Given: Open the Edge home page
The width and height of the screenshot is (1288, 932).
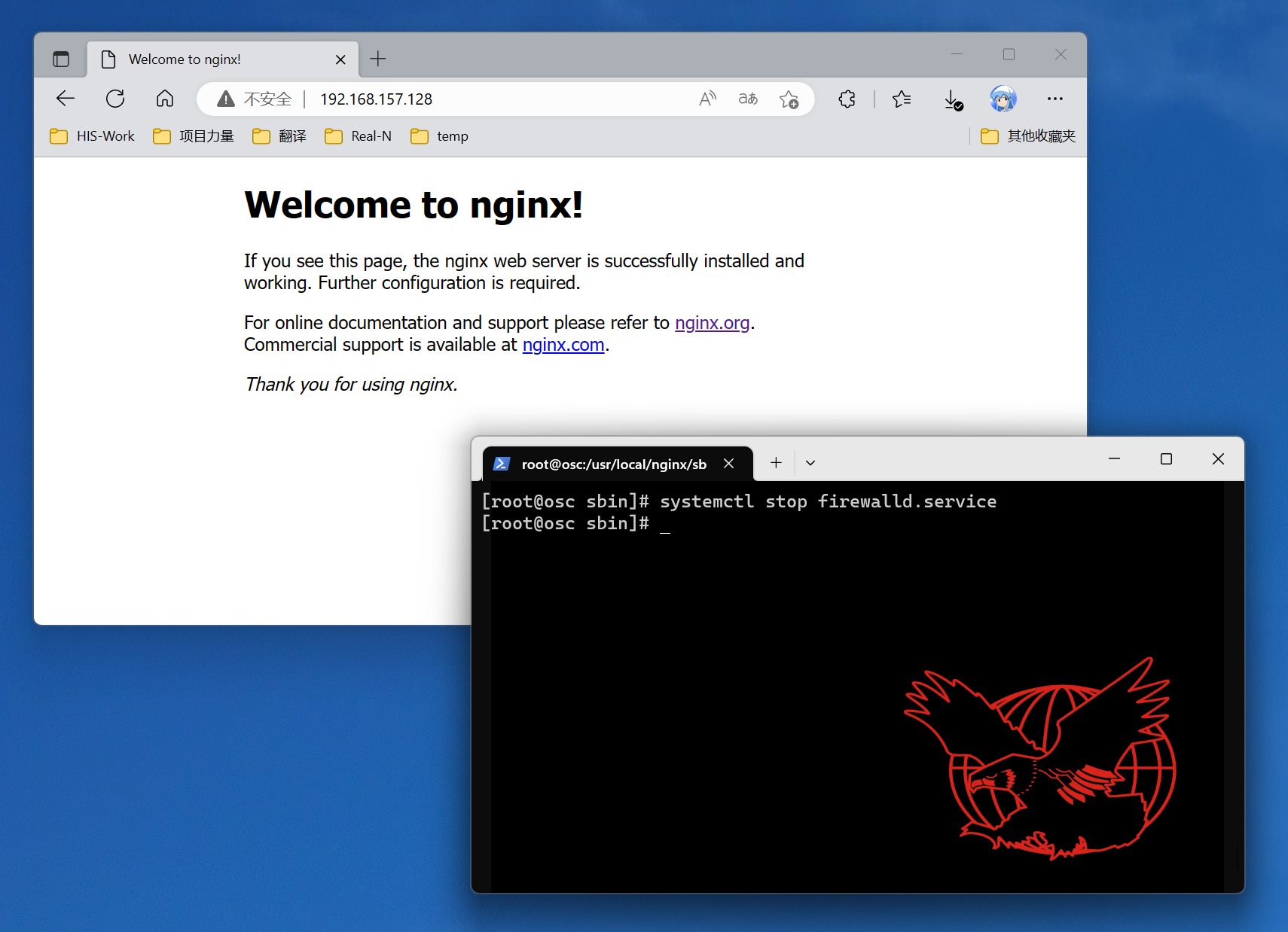Looking at the screenshot, I should pyautogui.click(x=165, y=99).
